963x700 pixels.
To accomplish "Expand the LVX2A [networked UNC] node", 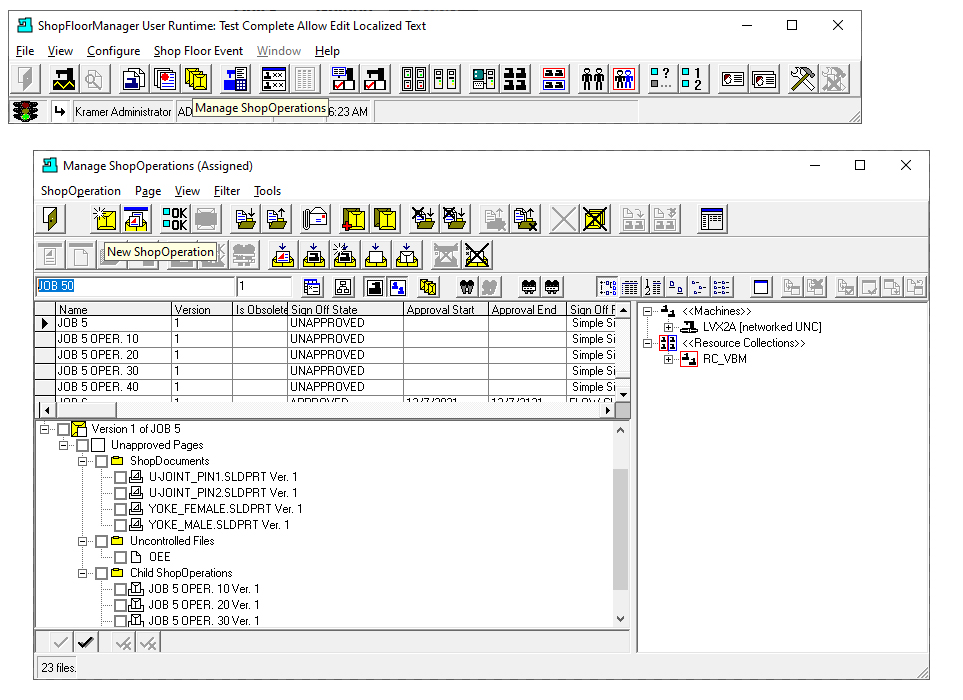I will pos(668,327).
